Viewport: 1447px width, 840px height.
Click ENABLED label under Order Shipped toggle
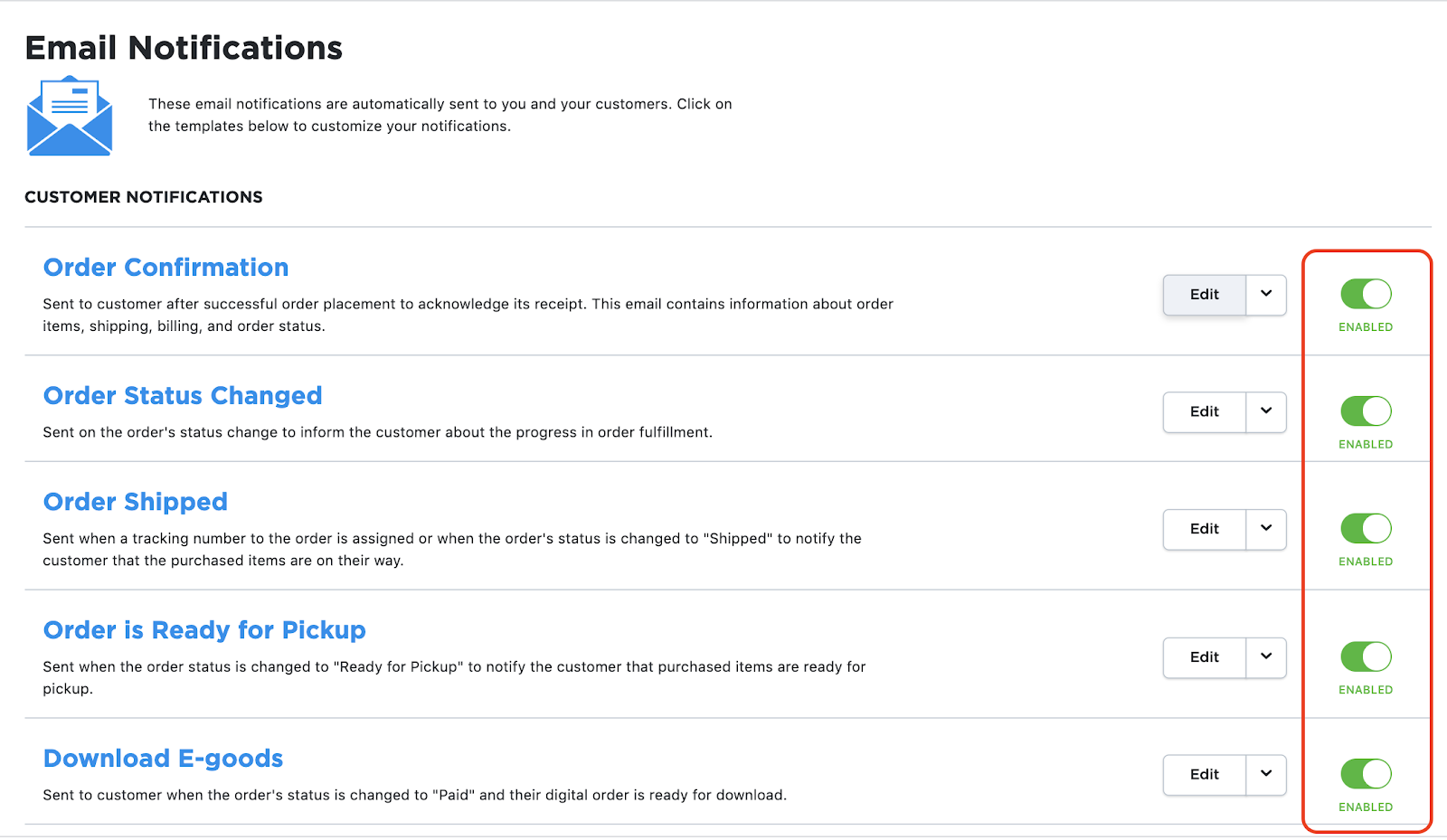pyautogui.click(x=1366, y=562)
